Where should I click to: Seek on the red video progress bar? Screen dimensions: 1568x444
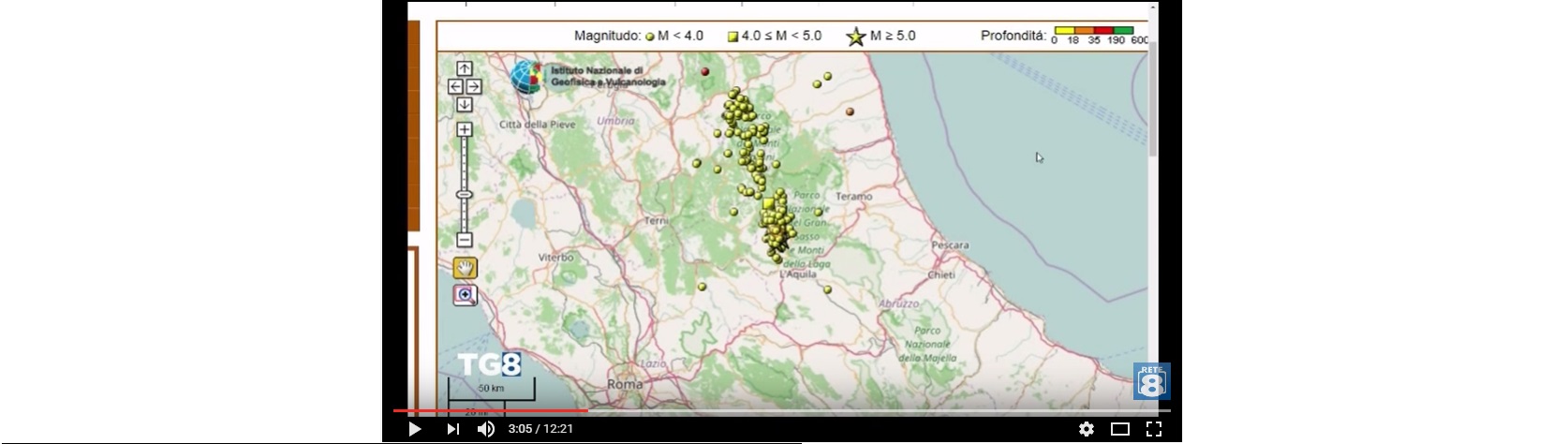click(x=490, y=410)
